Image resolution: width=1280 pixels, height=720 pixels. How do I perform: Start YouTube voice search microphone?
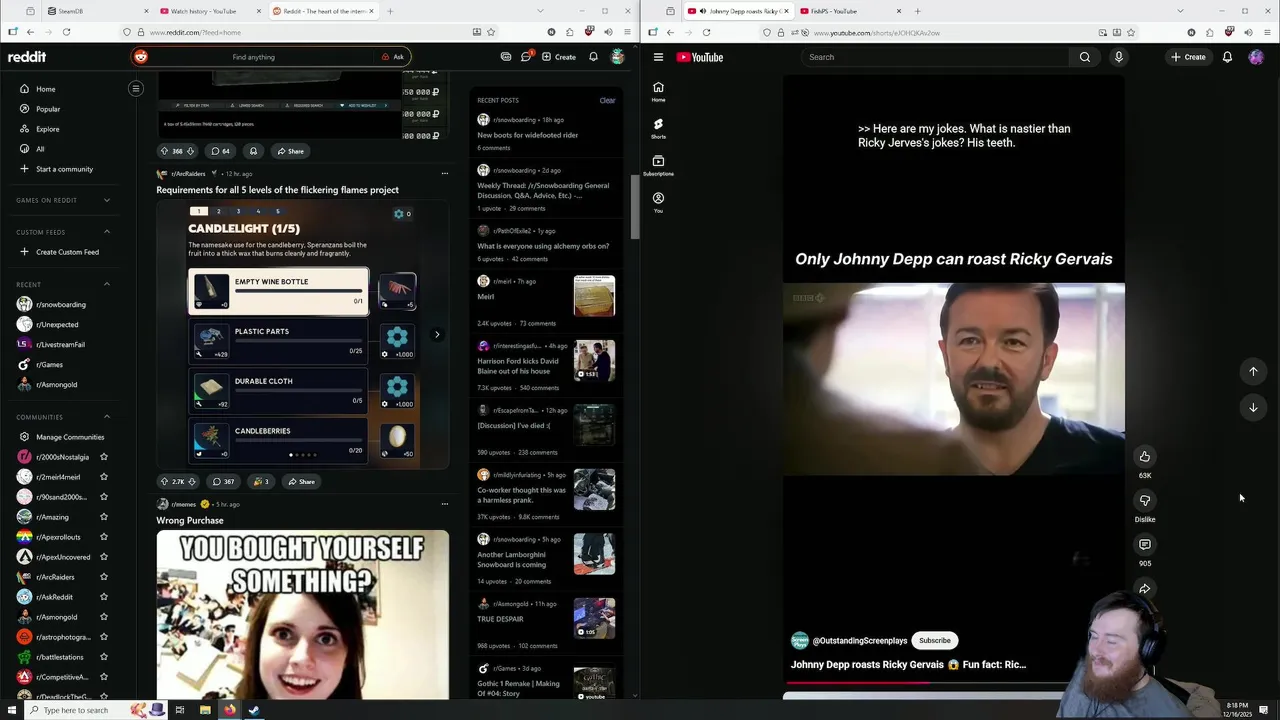1119,57
